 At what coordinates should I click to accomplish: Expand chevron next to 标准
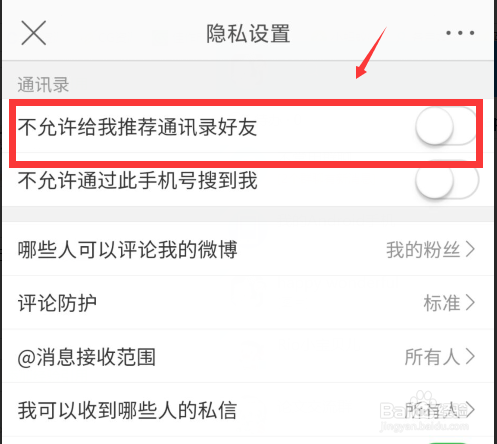[470, 303]
